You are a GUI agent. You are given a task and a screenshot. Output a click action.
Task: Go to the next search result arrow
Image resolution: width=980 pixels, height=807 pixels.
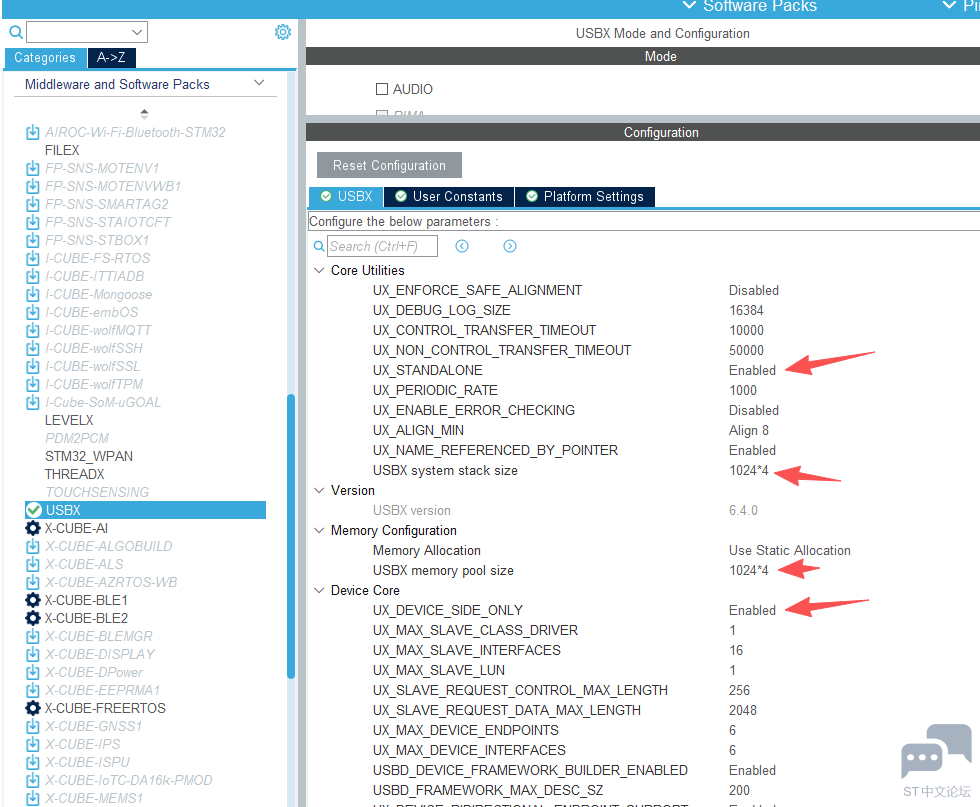coord(510,246)
